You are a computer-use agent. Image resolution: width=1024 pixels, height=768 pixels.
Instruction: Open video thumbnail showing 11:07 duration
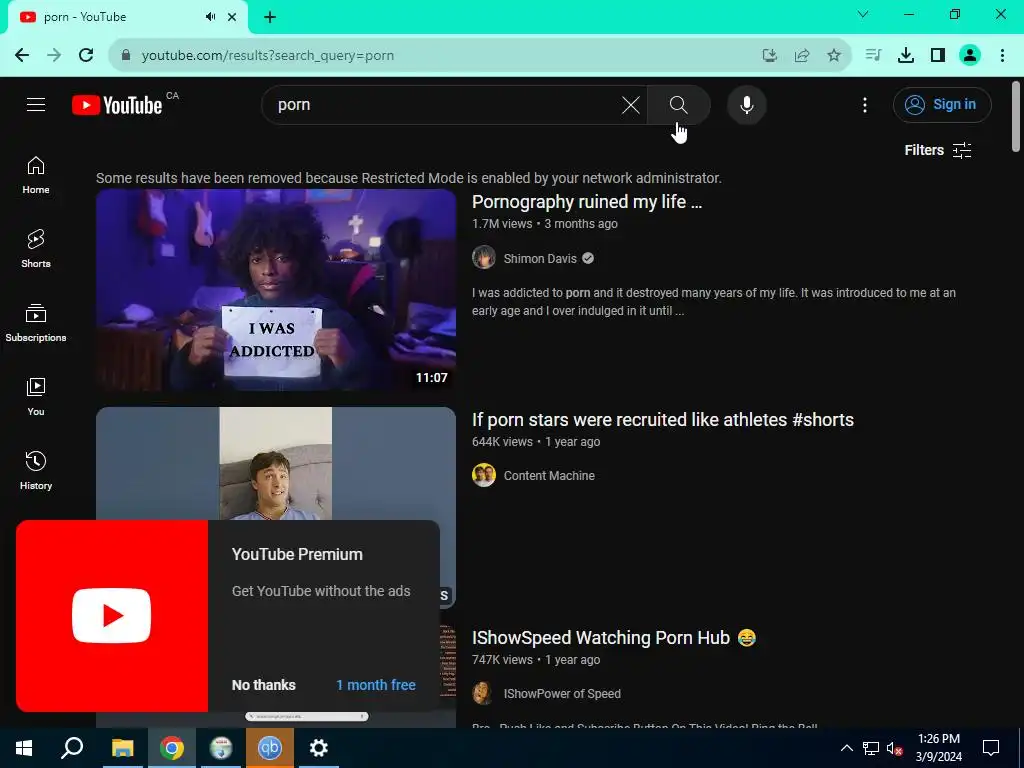pos(276,290)
